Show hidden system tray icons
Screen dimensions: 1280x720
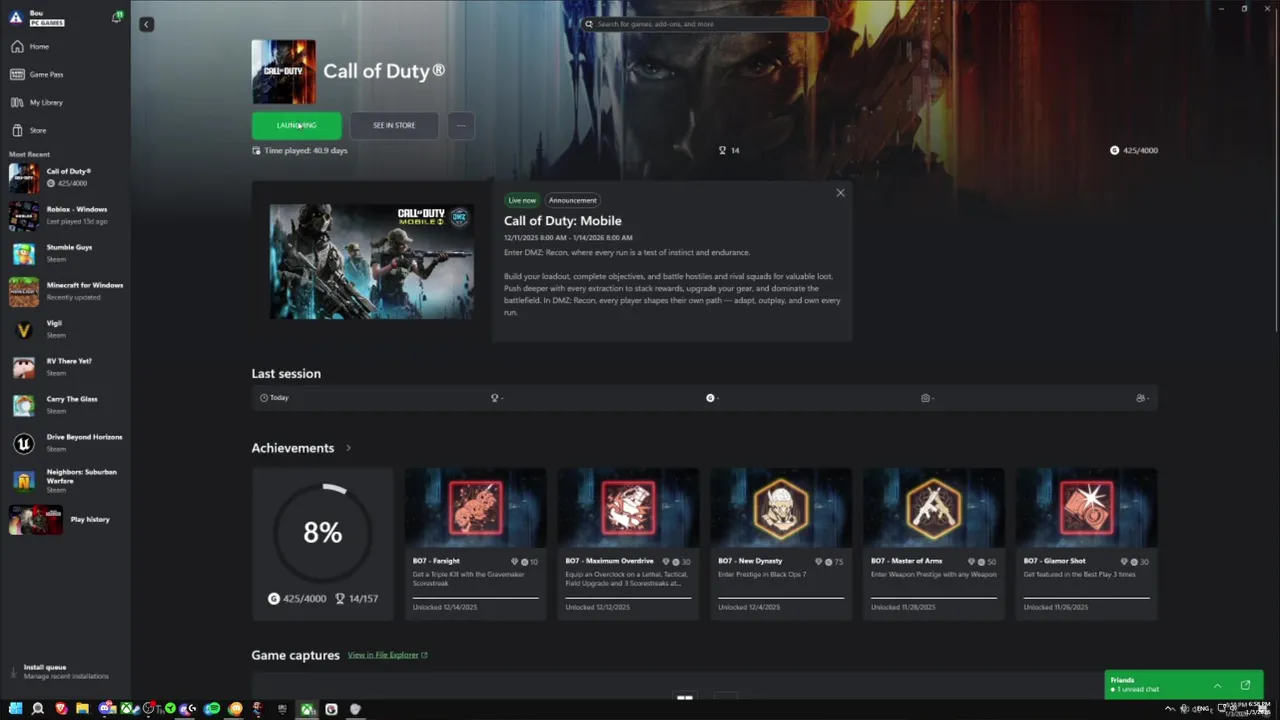click(x=1170, y=709)
